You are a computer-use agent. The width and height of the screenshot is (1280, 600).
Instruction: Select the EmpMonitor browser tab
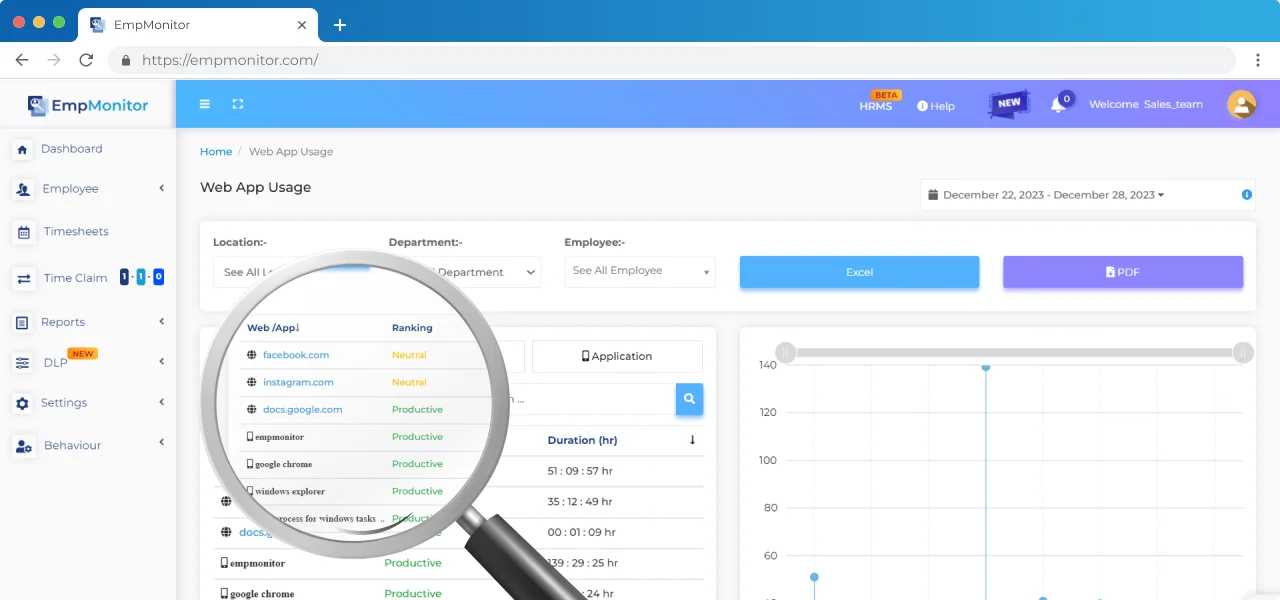pos(198,25)
